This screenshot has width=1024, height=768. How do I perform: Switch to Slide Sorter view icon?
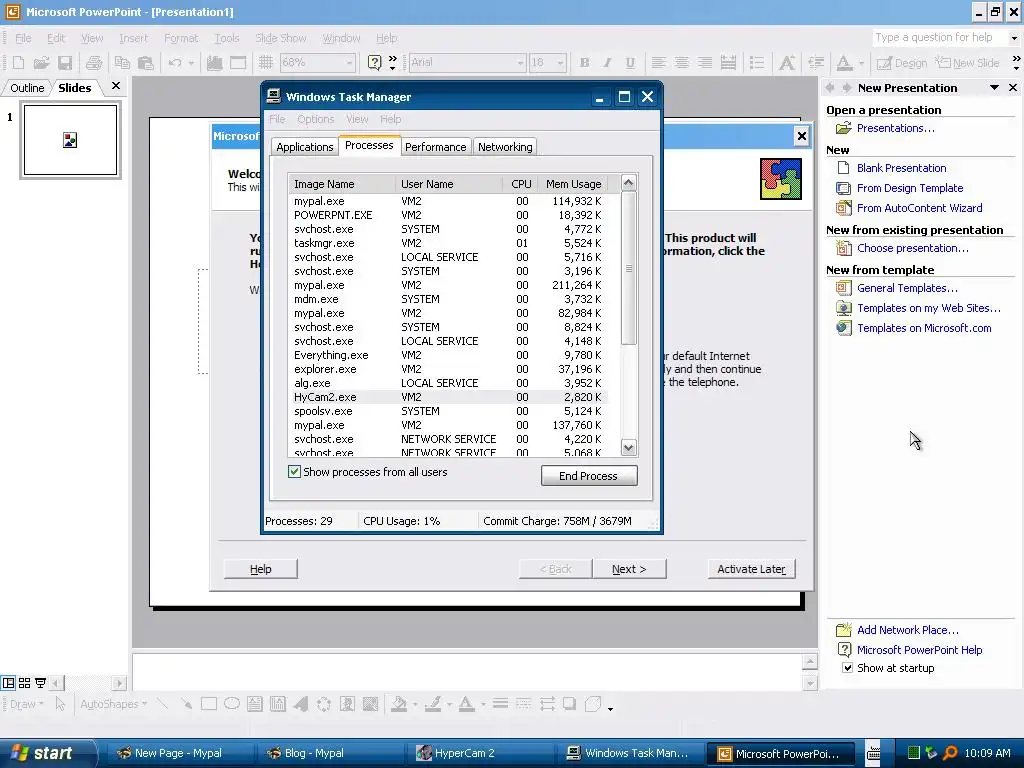point(24,683)
